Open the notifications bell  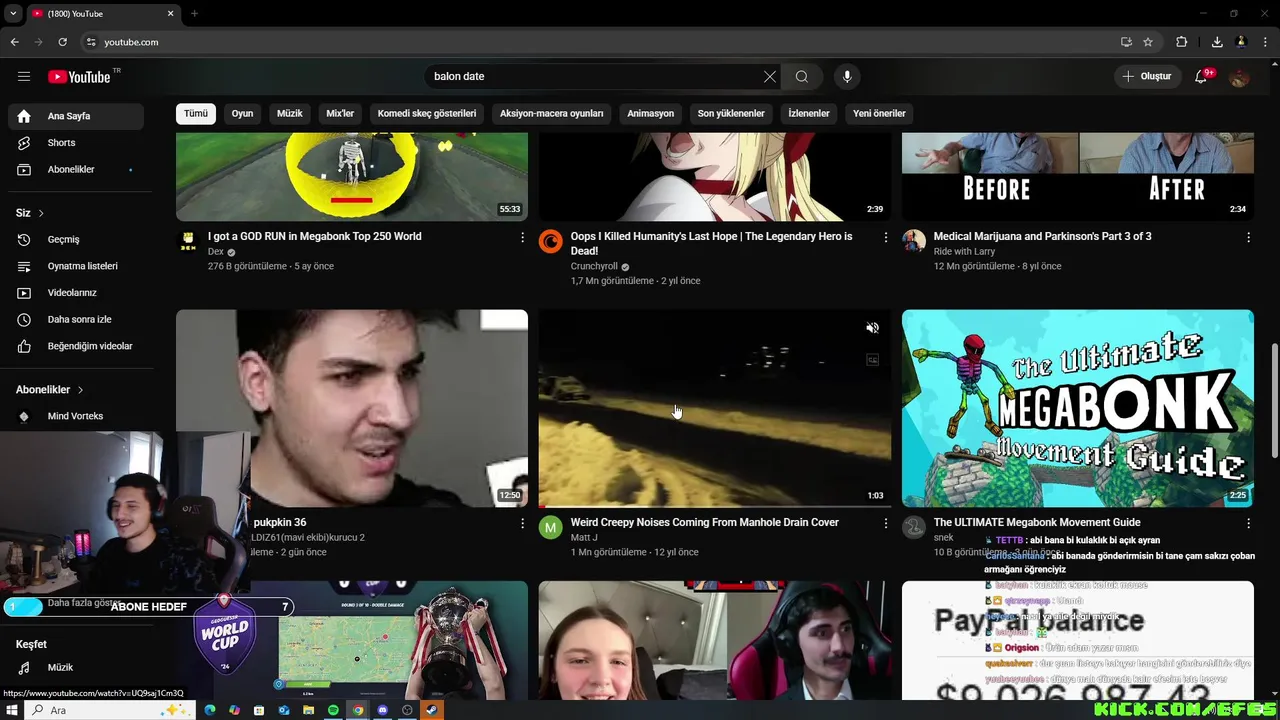[x=1202, y=76]
